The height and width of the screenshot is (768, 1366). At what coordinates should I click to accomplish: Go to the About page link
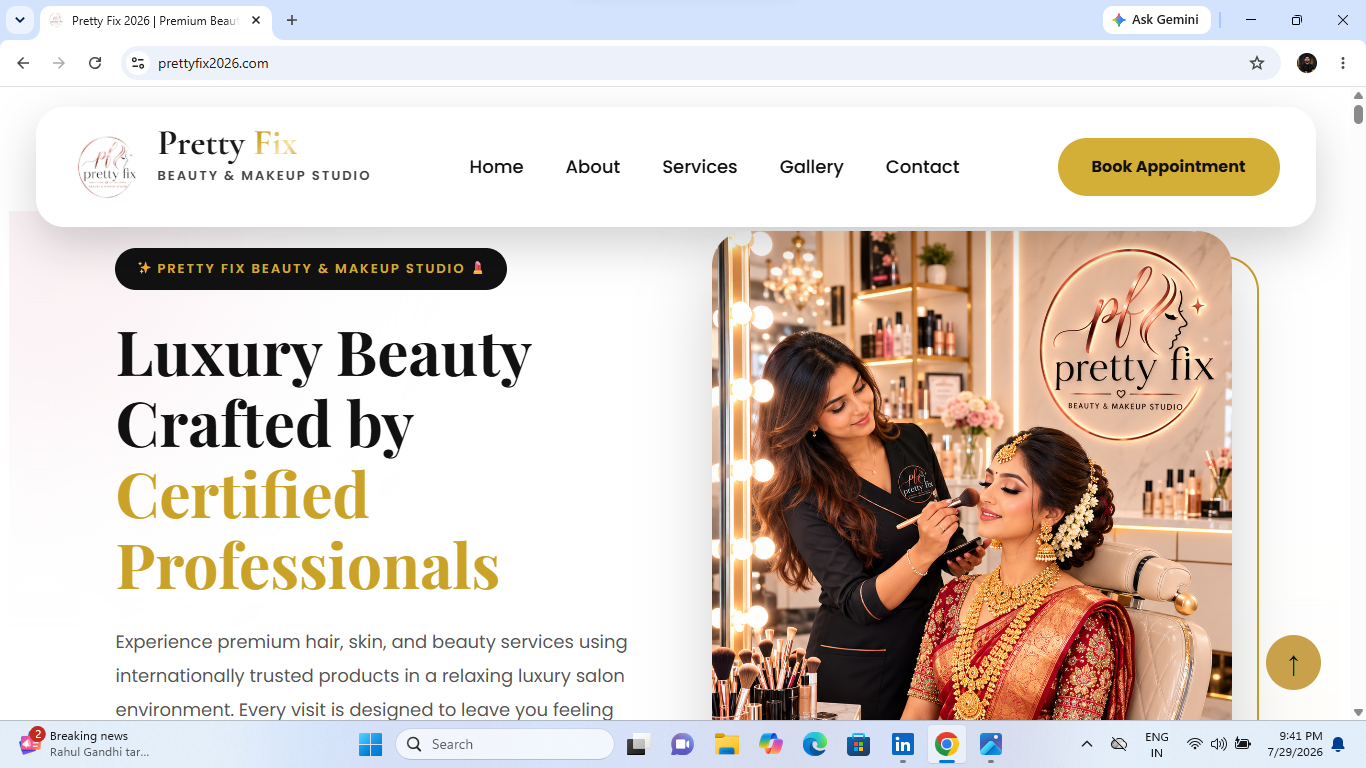[593, 167]
